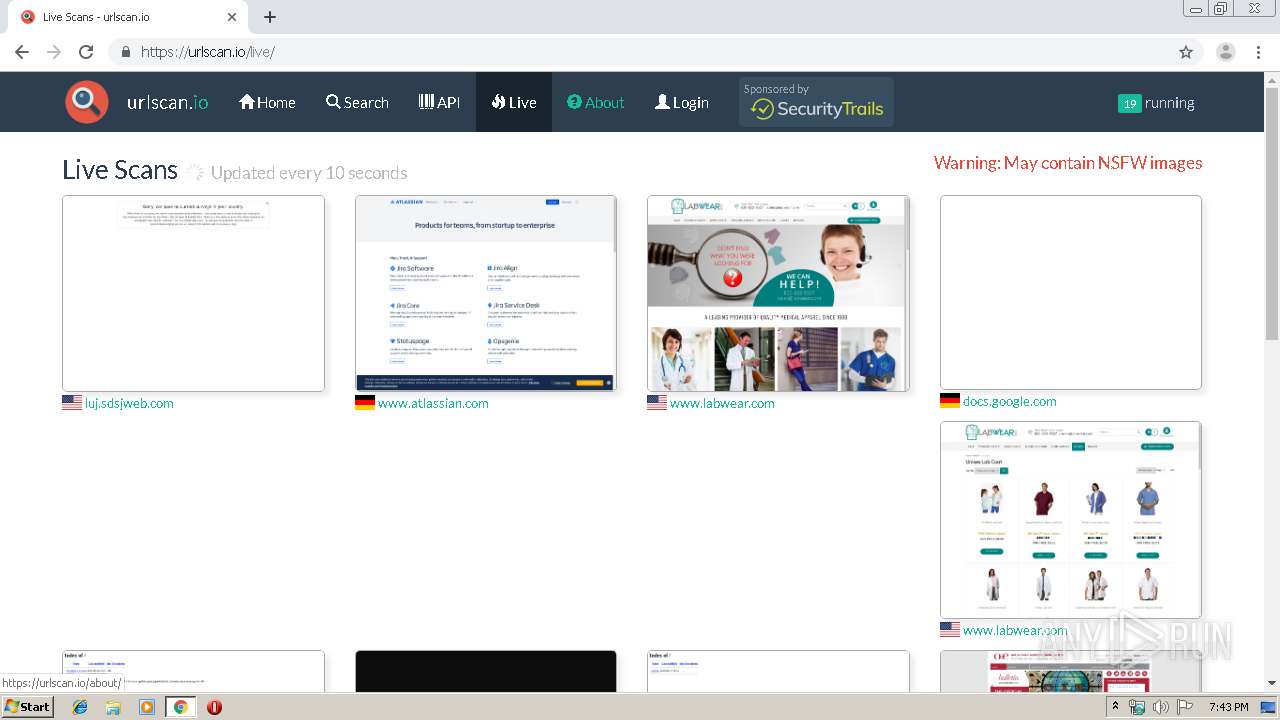Viewport: 1280px width, 720px height.
Task: Click the US flag beside luj.sdsjweb.com
Action: [72, 403]
